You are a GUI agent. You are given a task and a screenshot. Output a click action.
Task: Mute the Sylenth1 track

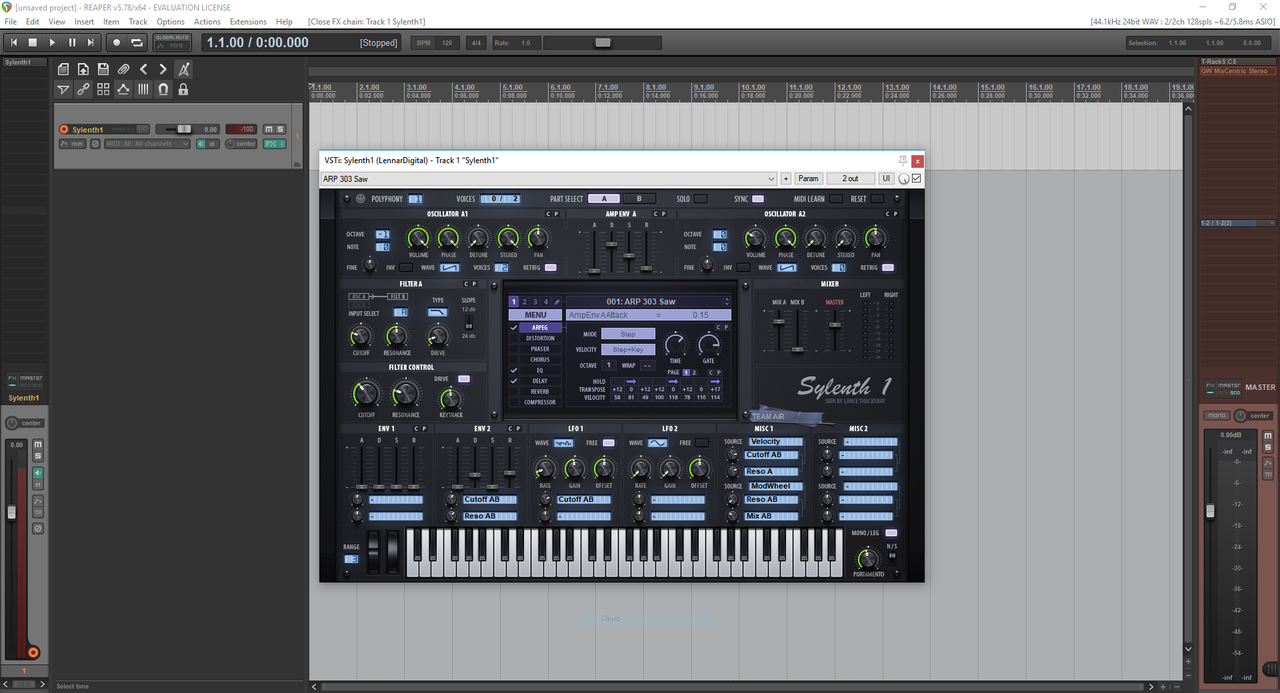coord(268,129)
